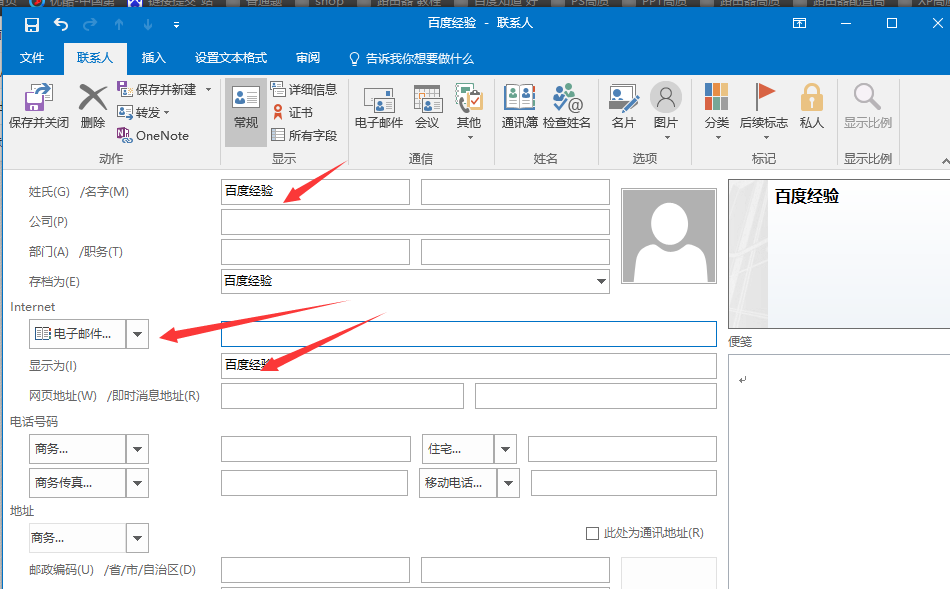Click the 职务 job title input field

pos(515,252)
